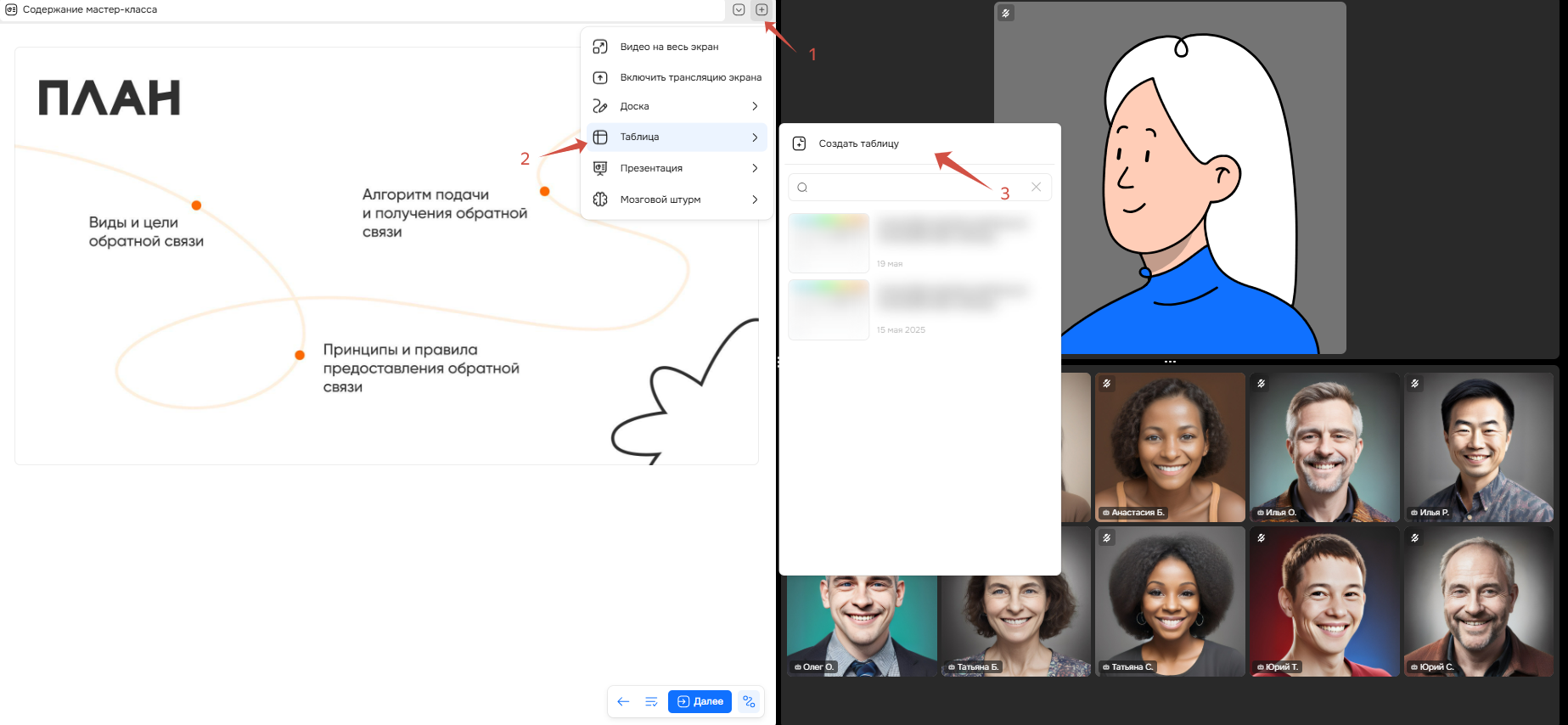Click muted mic badge on Юрий Т. tile
The image size is (1568, 725).
(1262, 538)
